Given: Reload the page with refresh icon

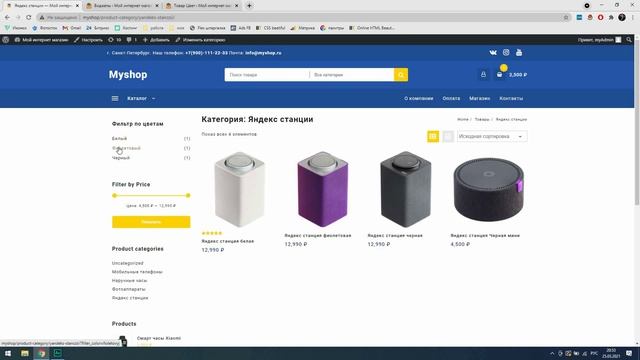Looking at the screenshot, I should pos(29,18).
